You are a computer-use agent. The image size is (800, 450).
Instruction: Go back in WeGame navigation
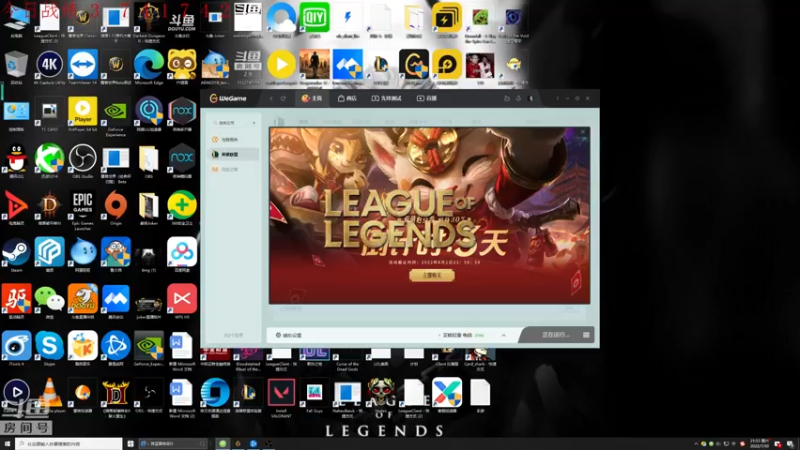271,98
